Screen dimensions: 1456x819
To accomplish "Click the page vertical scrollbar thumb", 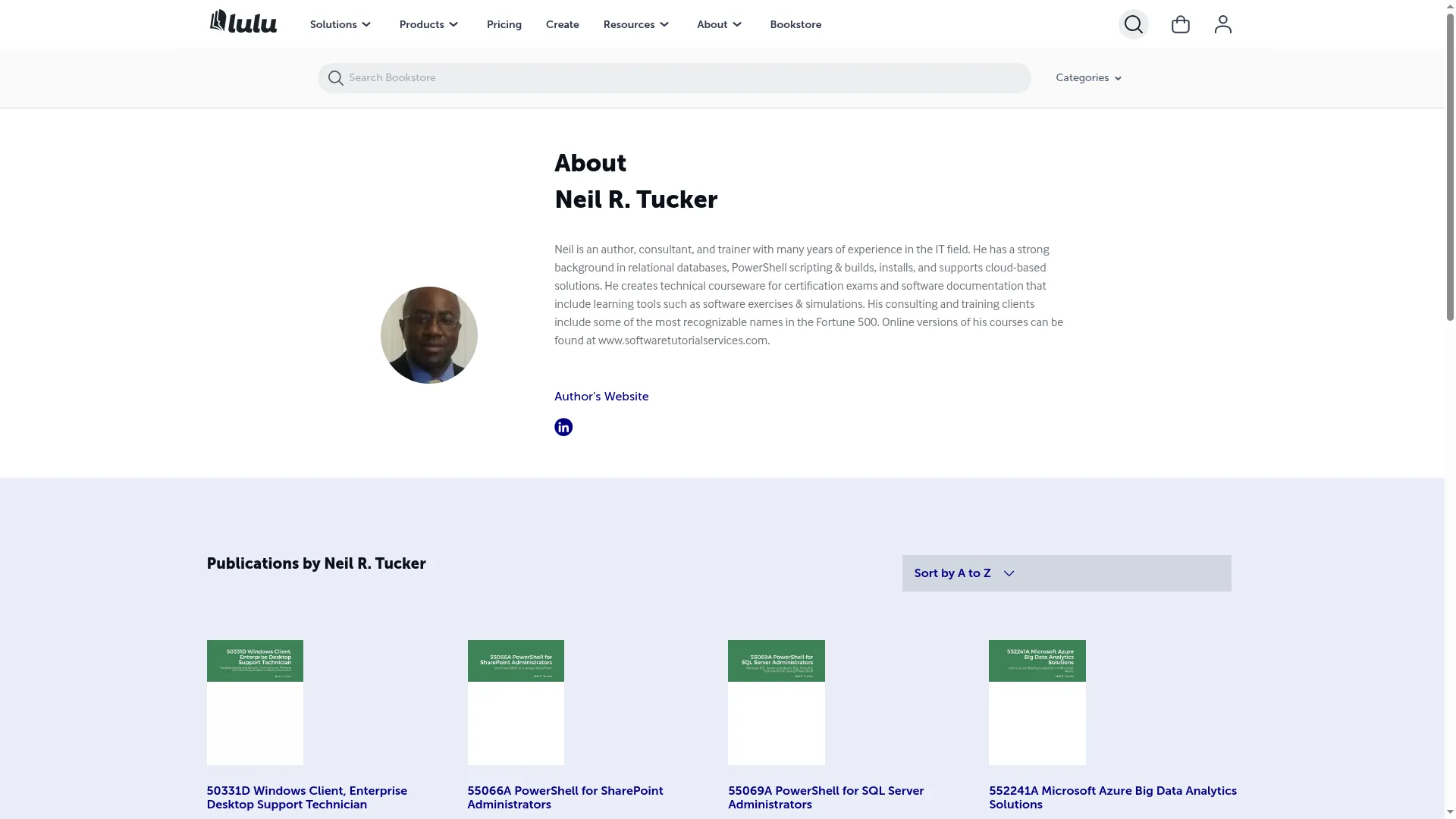I will click(1450, 167).
